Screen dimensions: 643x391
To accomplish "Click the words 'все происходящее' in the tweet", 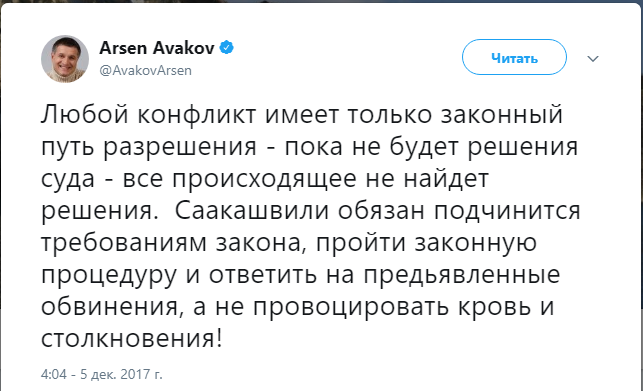I will tap(239, 179).
